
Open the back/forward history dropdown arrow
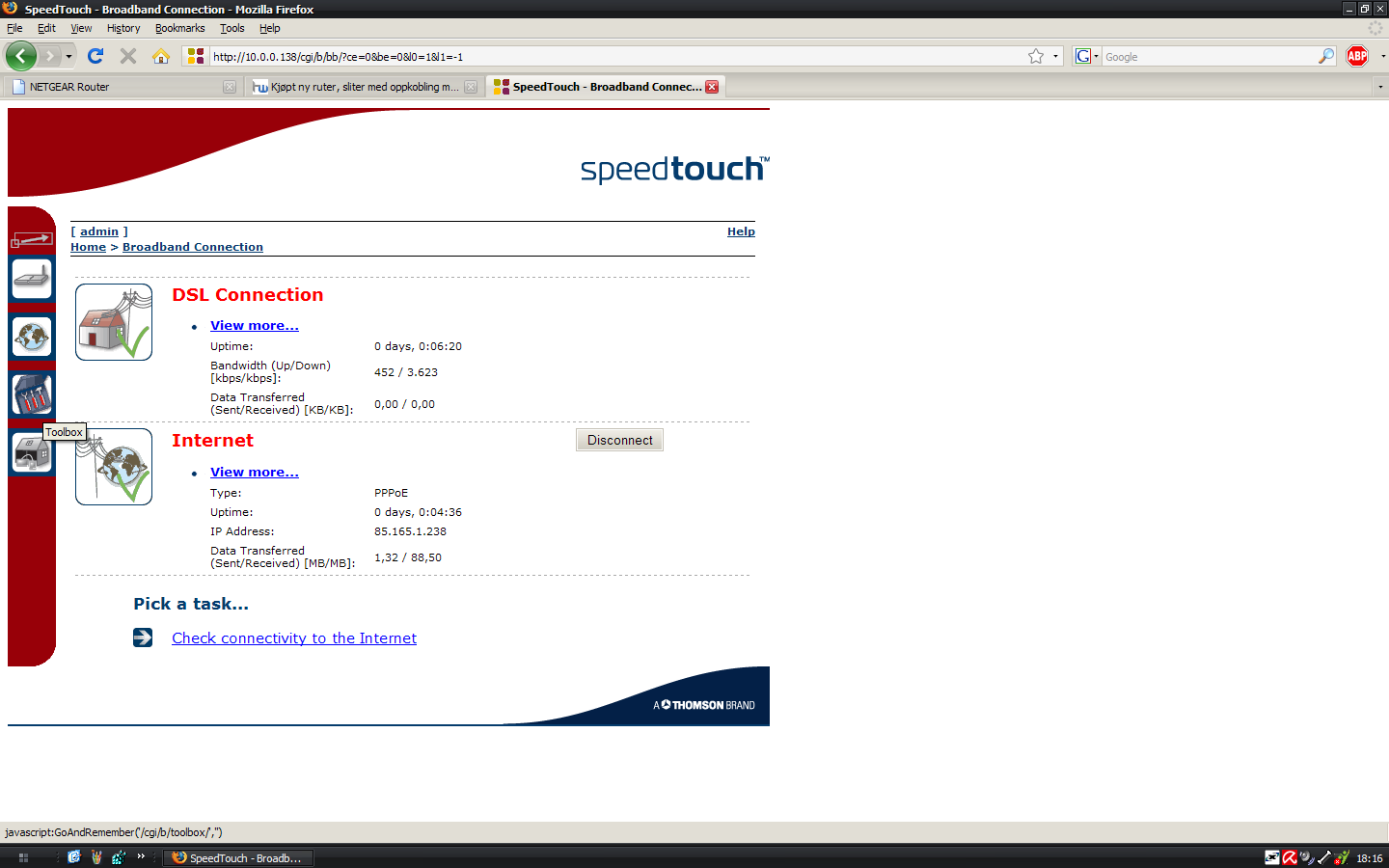pos(68,56)
